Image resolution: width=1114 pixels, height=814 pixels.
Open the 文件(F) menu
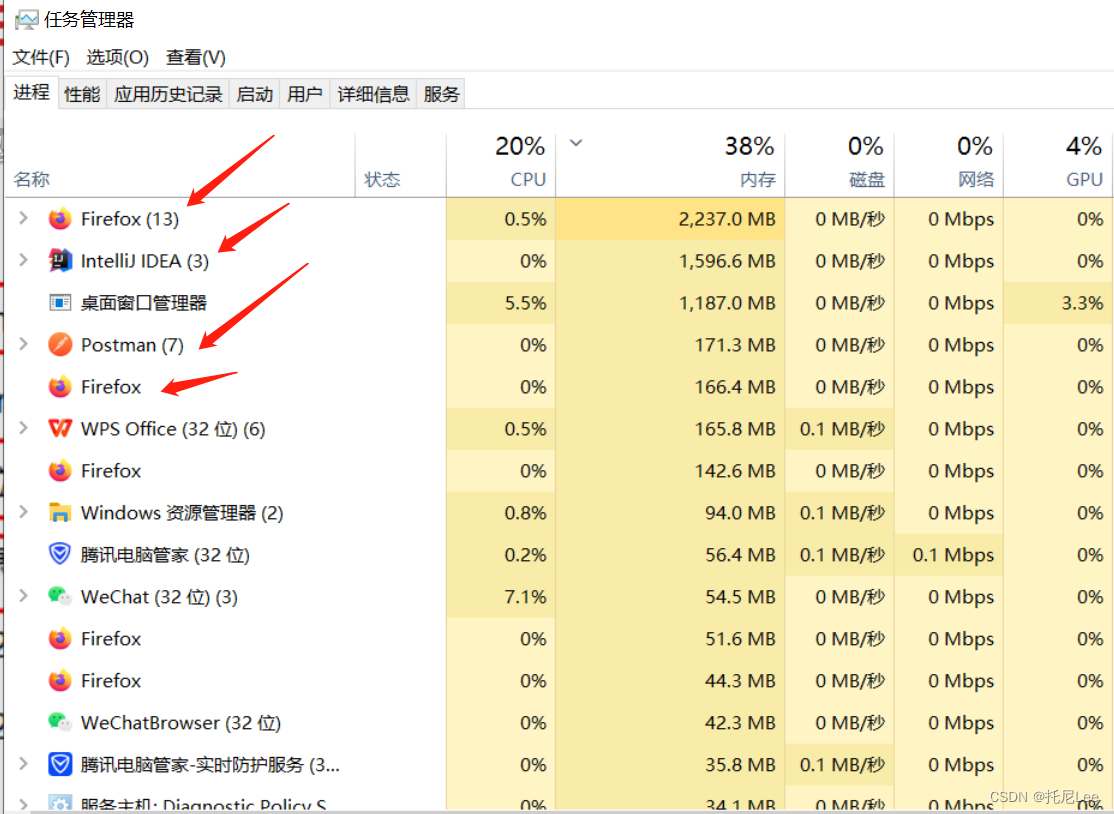pyautogui.click(x=41, y=58)
